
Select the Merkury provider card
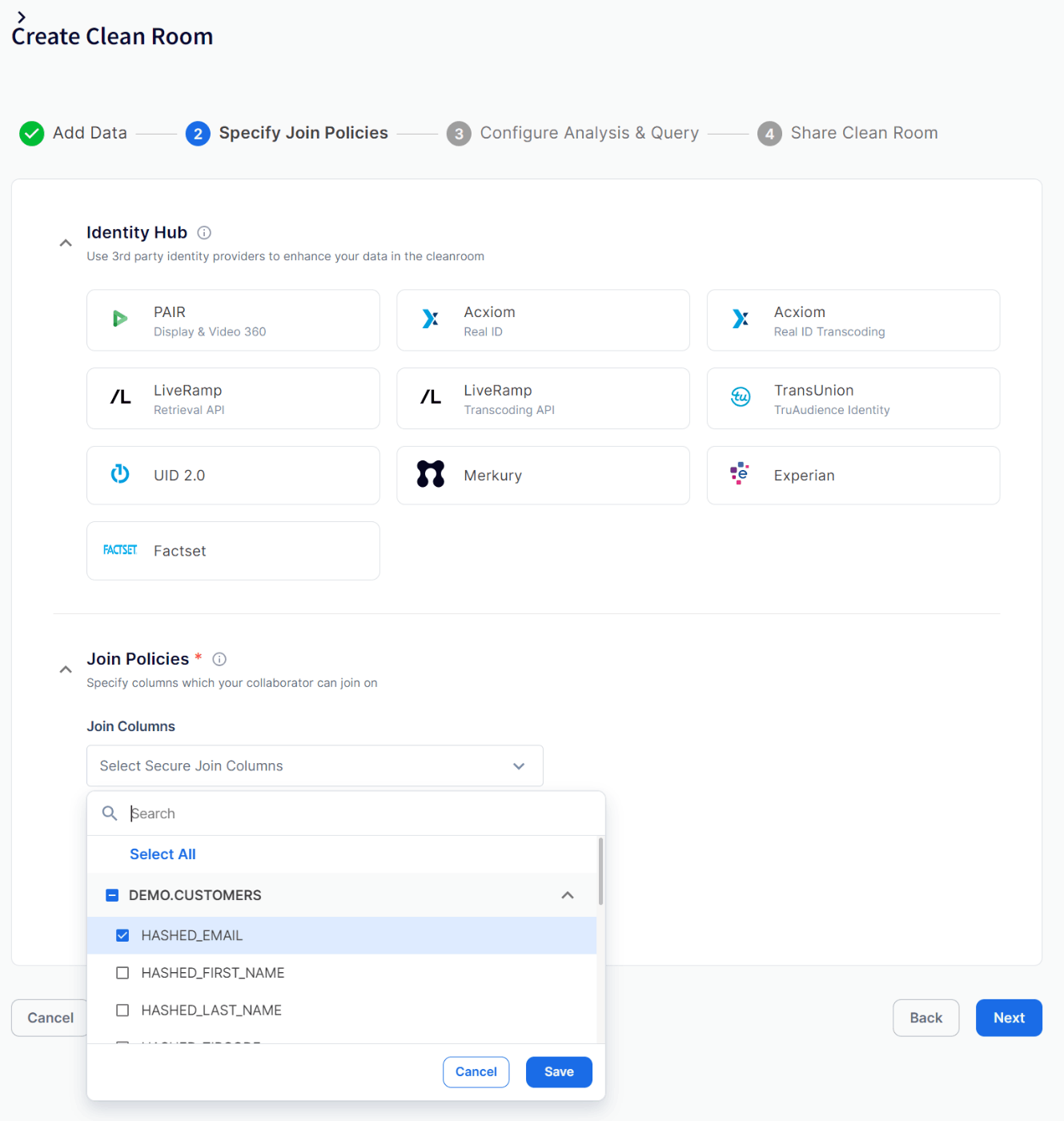point(543,476)
